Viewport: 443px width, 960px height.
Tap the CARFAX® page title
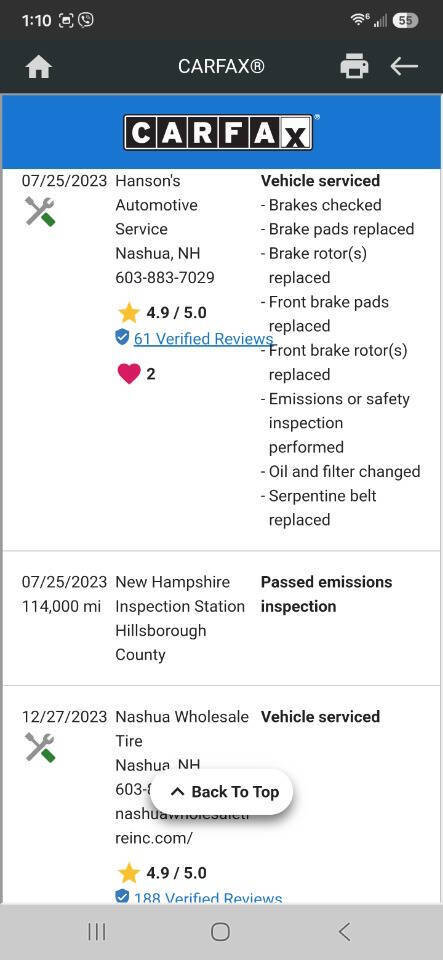click(222, 66)
